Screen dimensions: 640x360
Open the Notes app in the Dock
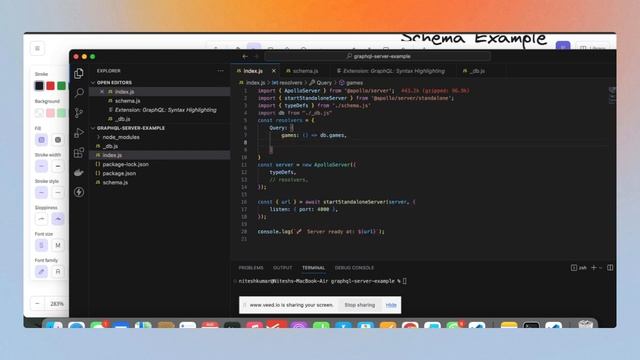pyautogui.click(x=509, y=326)
